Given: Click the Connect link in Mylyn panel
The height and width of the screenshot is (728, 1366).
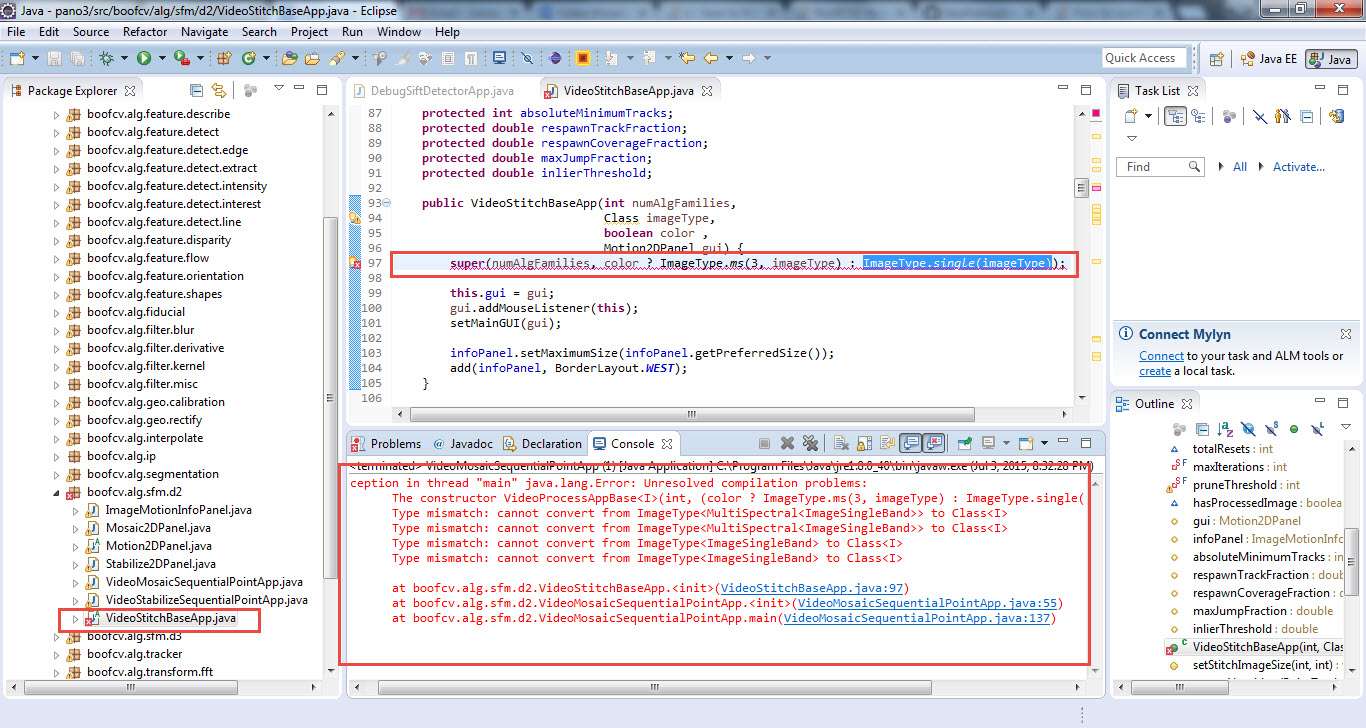Looking at the screenshot, I should 1161,356.
